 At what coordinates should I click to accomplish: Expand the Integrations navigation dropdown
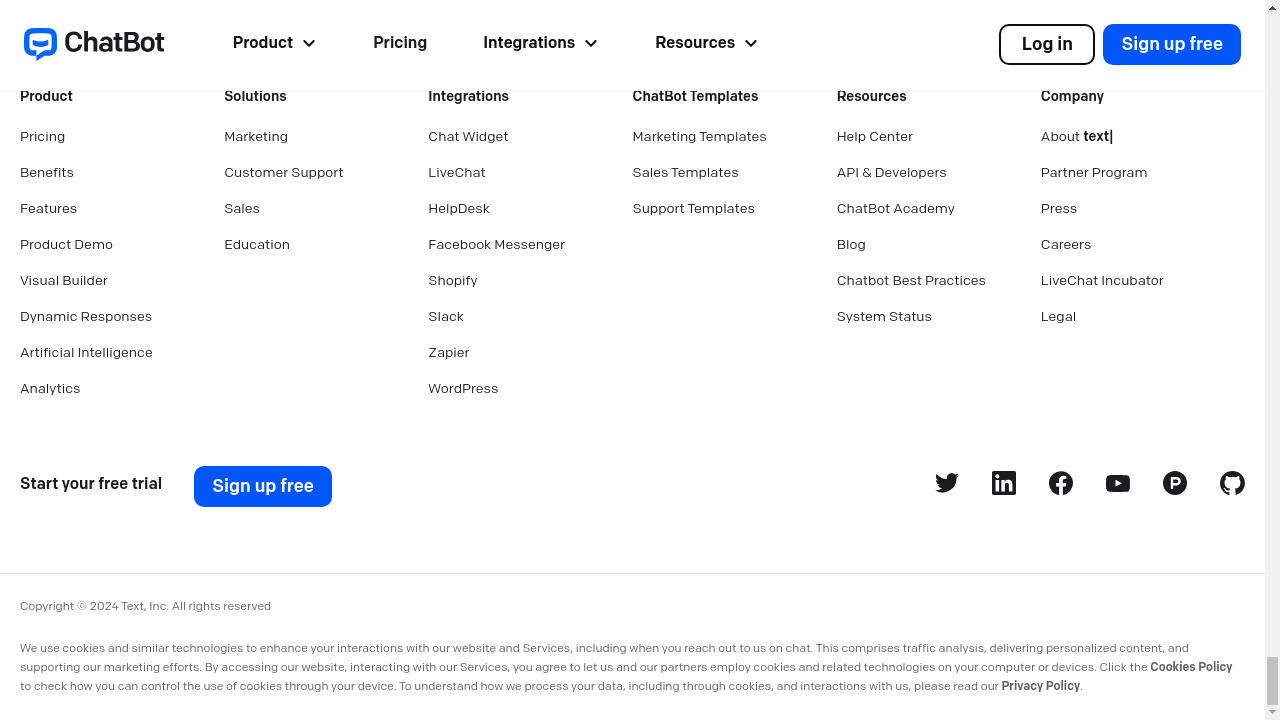(x=540, y=43)
